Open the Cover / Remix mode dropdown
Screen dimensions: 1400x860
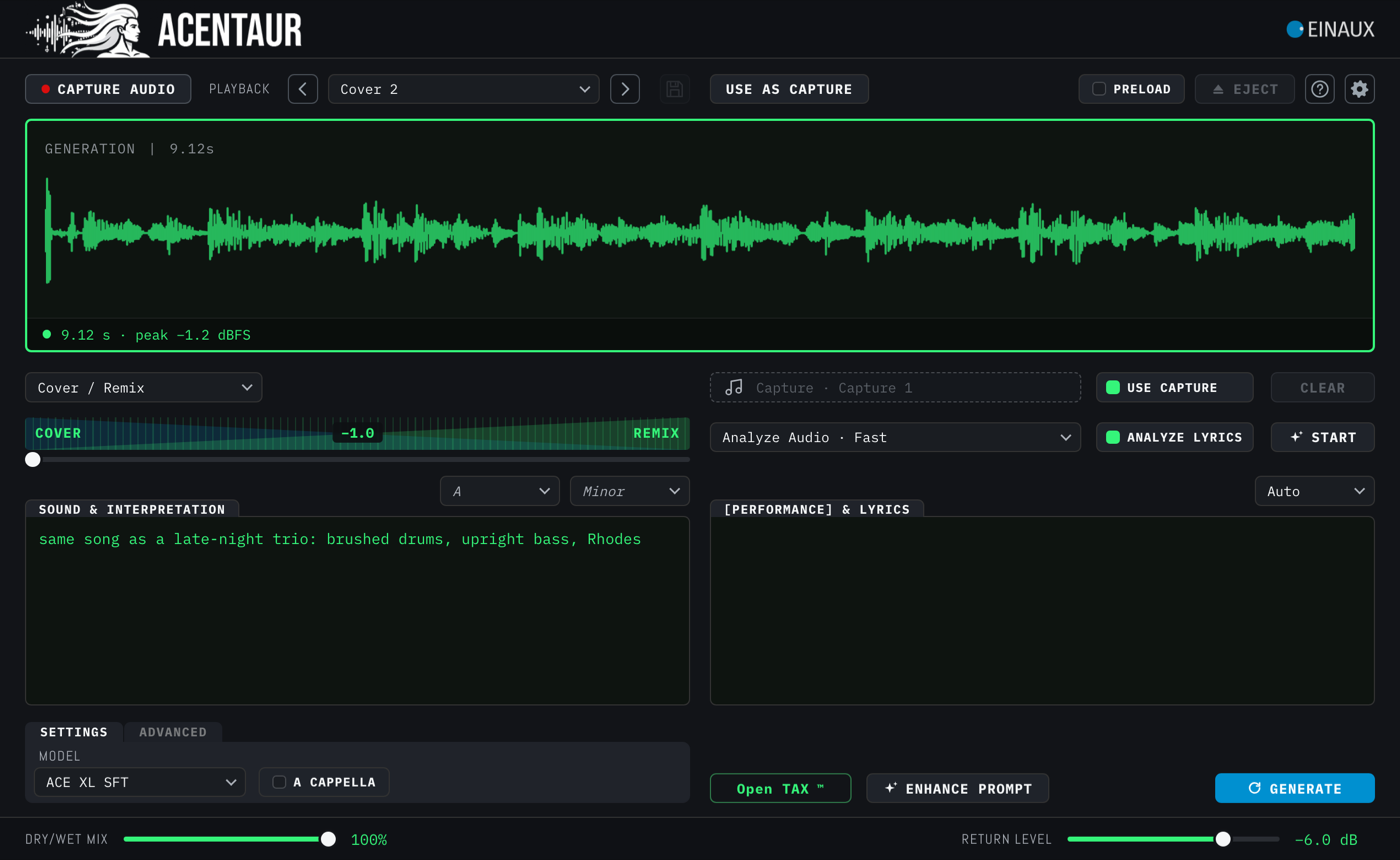[144, 387]
